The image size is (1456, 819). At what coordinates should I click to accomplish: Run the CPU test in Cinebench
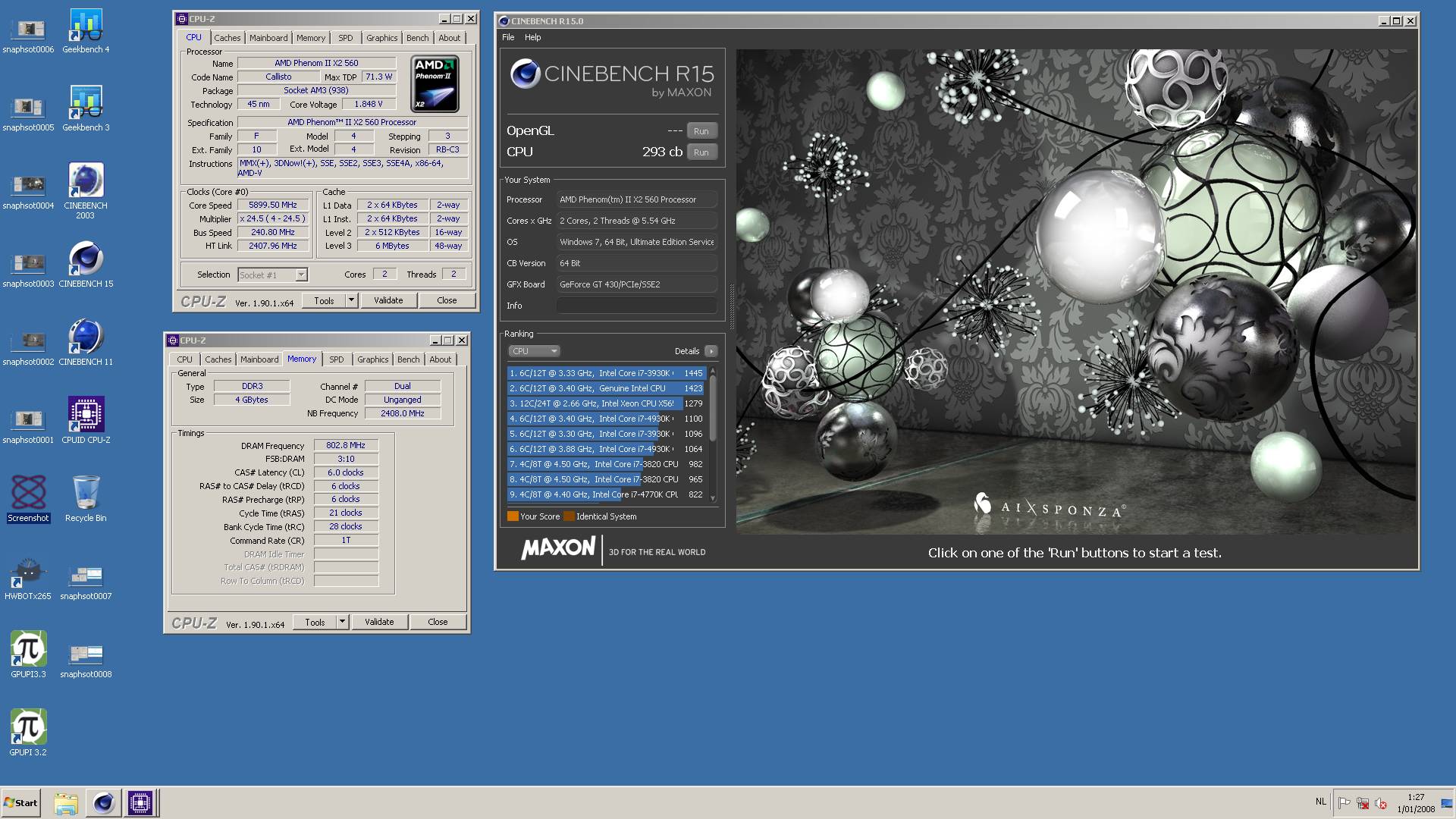(701, 152)
